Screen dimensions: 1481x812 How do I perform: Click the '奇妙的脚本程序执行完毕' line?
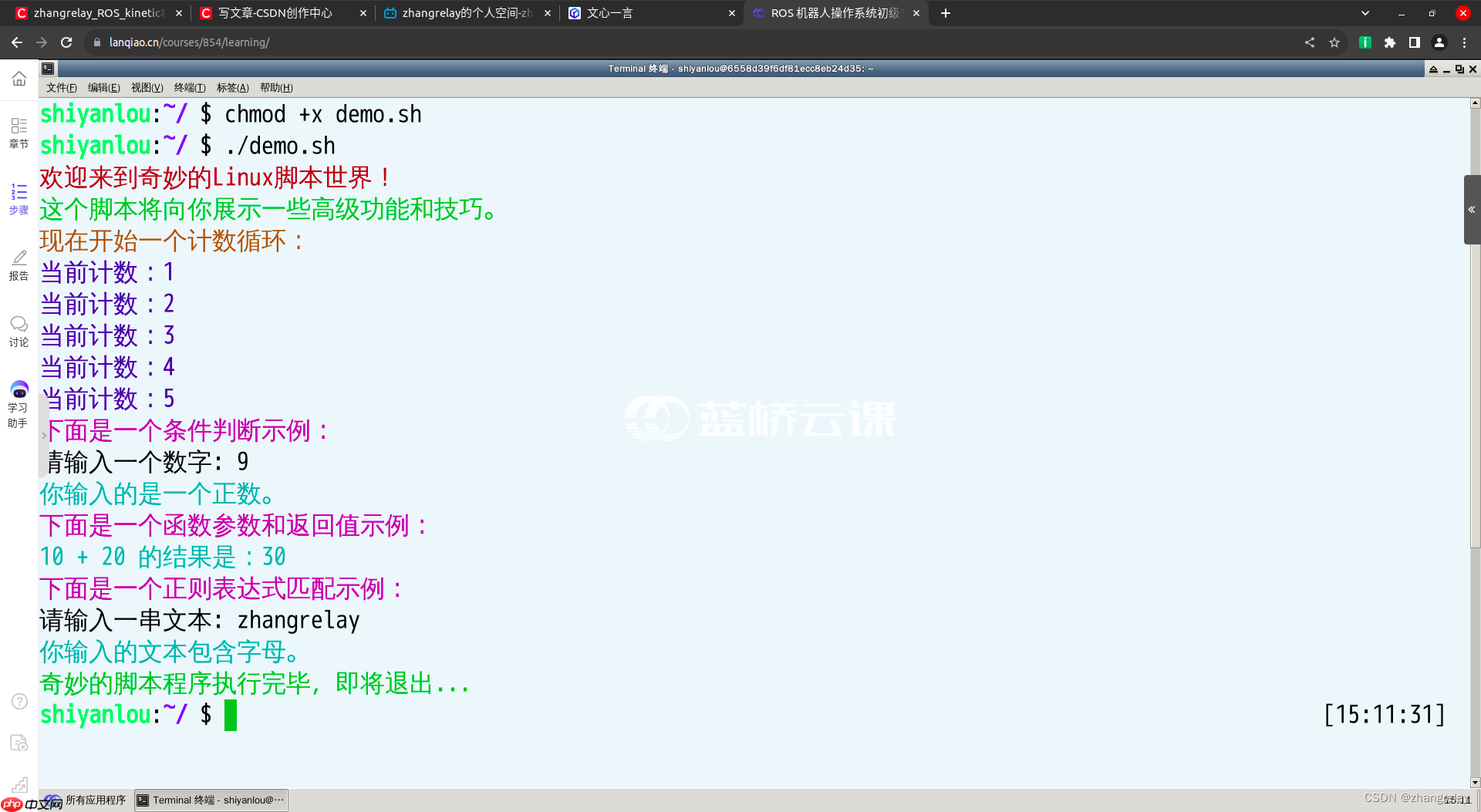(255, 683)
